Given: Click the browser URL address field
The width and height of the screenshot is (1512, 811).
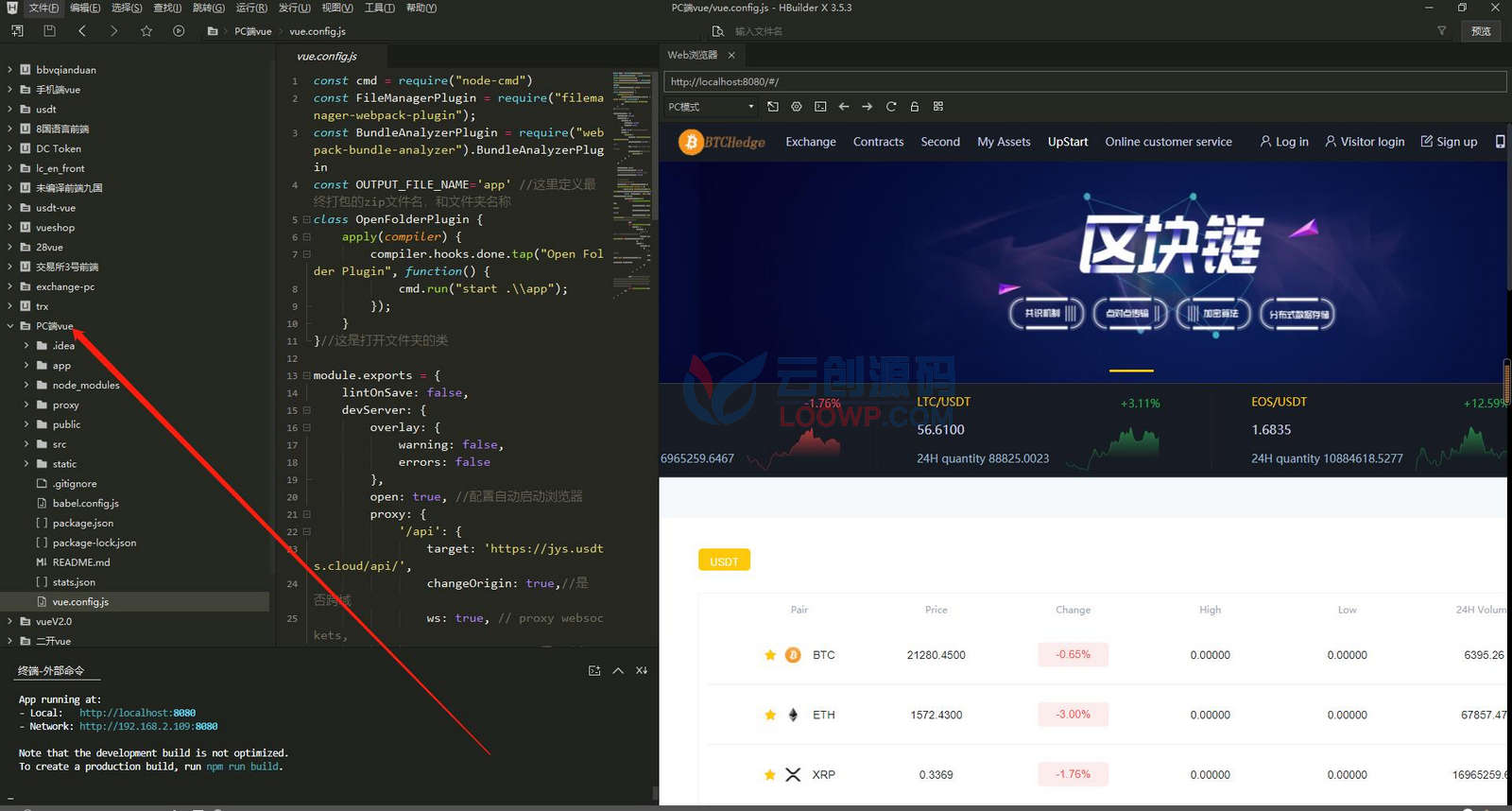Looking at the screenshot, I should tap(1085, 81).
